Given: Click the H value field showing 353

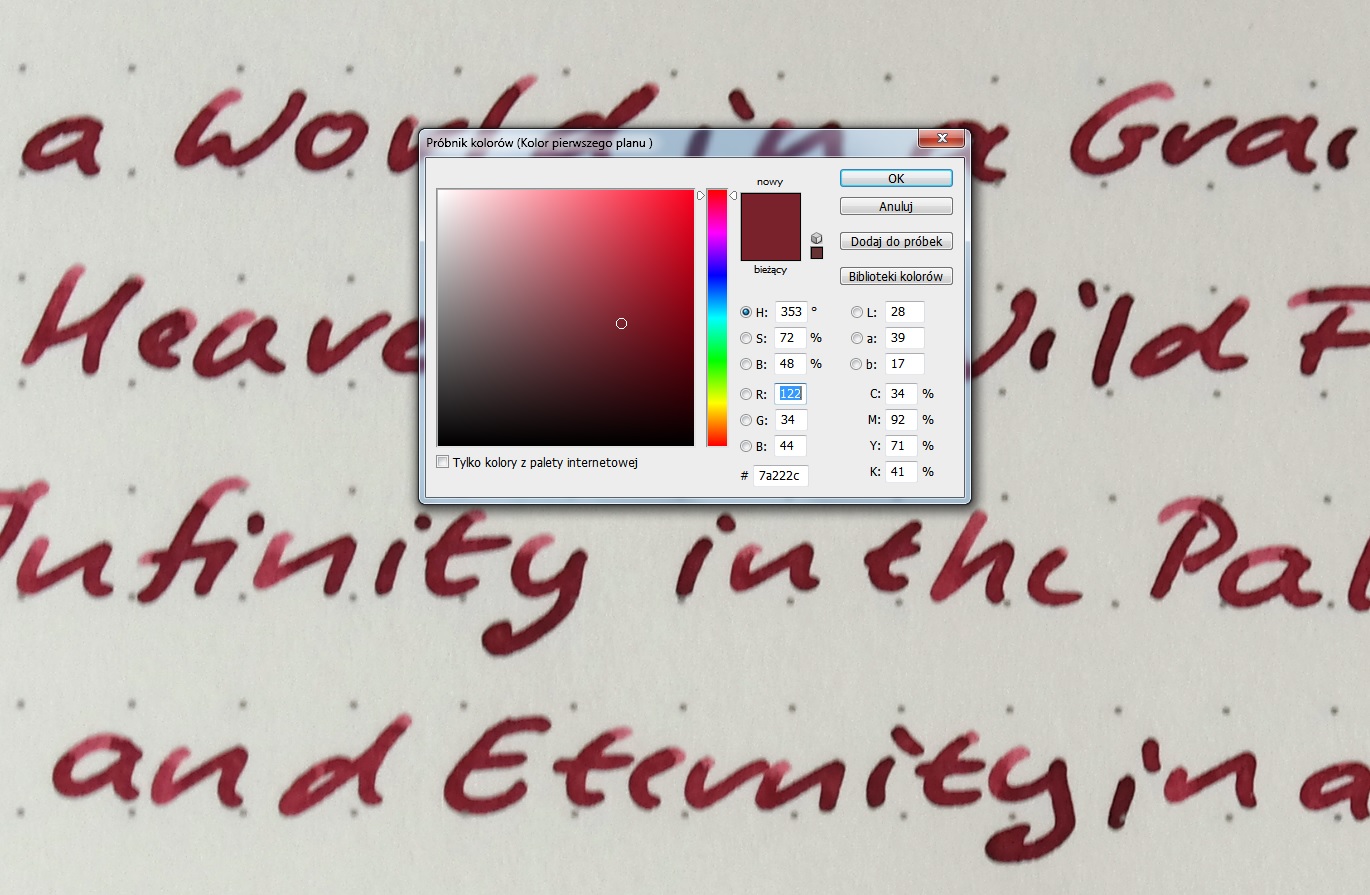Looking at the screenshot, I should 789,312.
